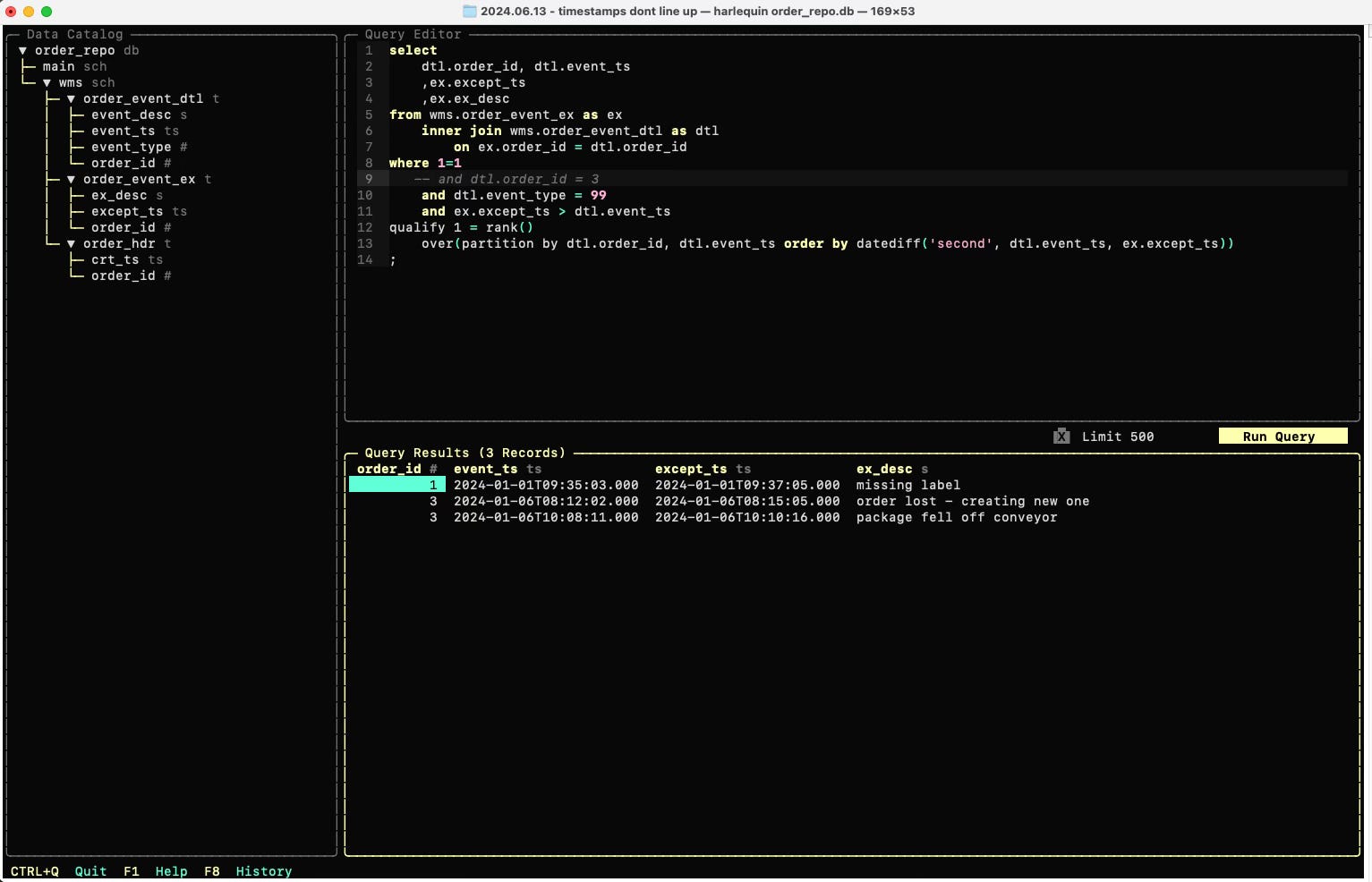Click the 'where 1=1' line in editor
This screenshot has width=1372, height=882.
pos(425,164)
